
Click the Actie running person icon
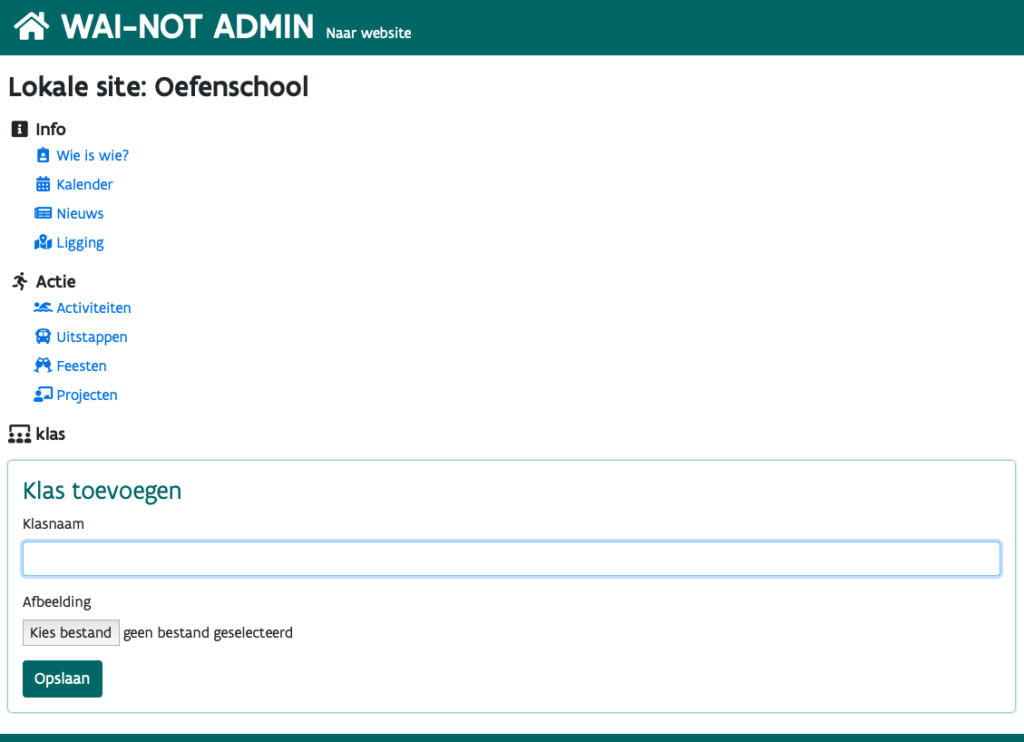[20, 281]
